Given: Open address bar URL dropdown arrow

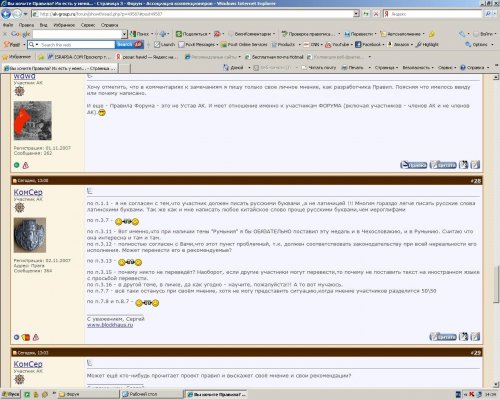Looking at the screenshot, I should point(356,14).
